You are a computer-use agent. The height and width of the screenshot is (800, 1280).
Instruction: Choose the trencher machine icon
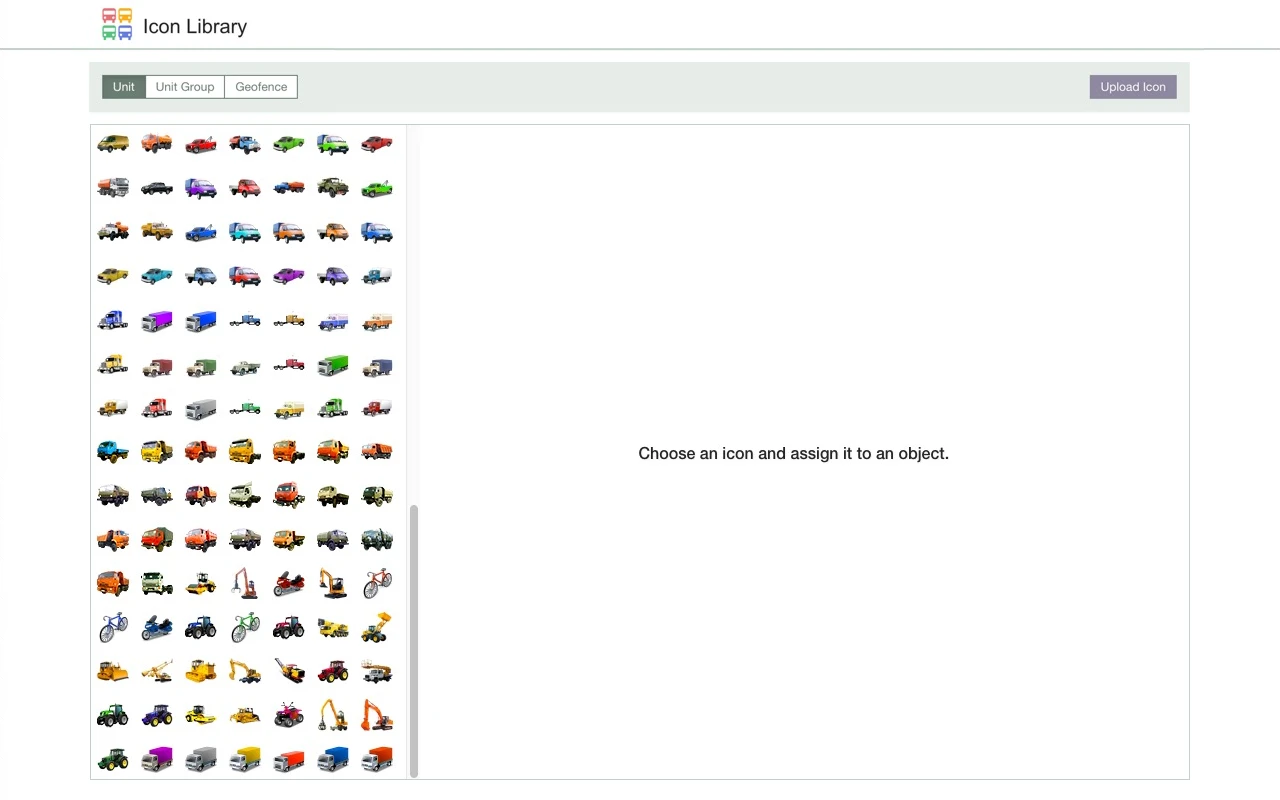[x=289, y=671]
